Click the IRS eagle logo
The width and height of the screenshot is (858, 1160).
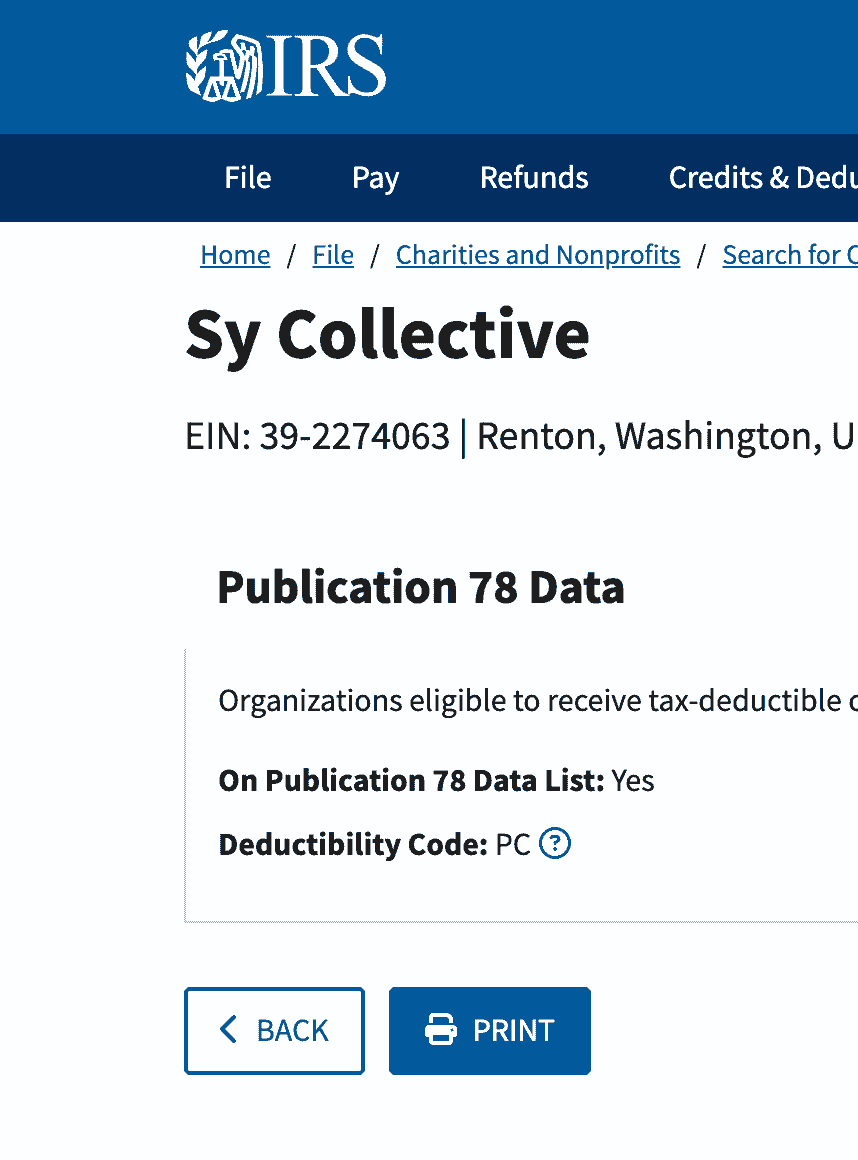pos(223,66)
